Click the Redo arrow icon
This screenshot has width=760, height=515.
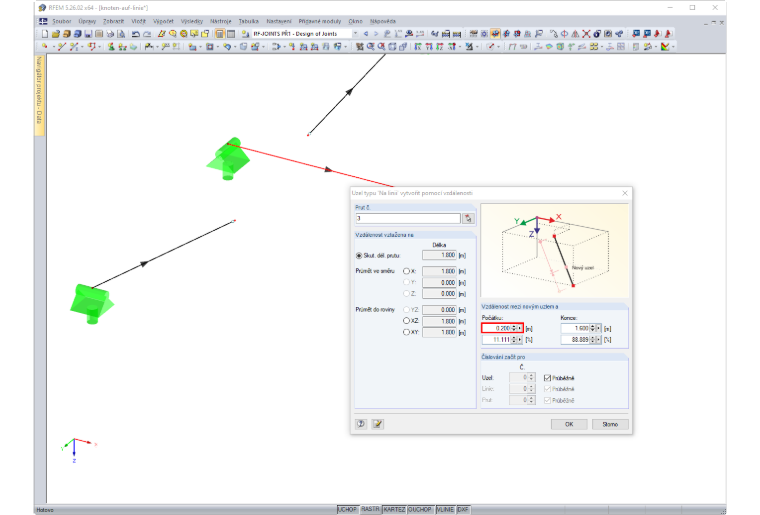(x=147, y=34)
